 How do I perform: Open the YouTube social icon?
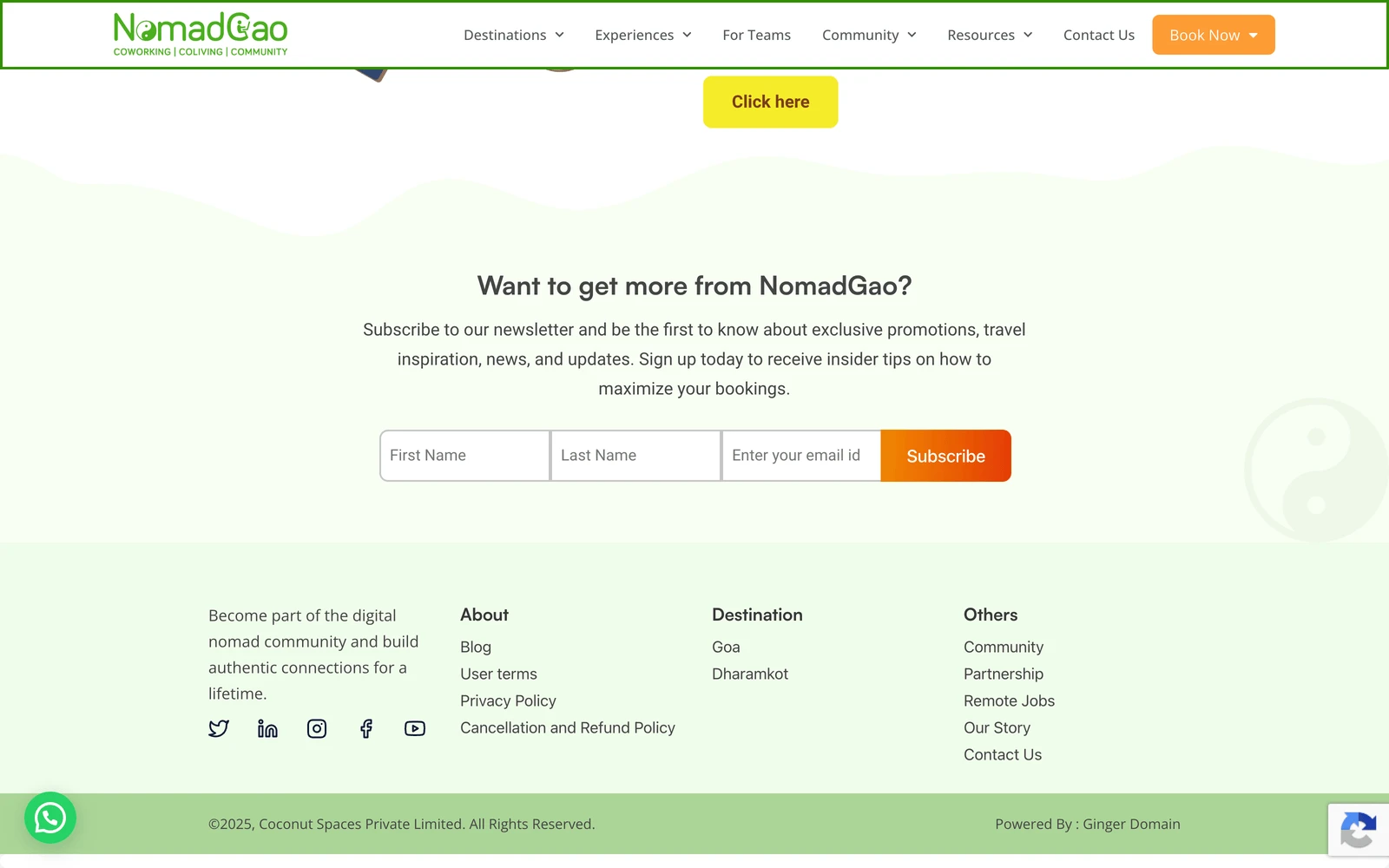coord(415,728)
